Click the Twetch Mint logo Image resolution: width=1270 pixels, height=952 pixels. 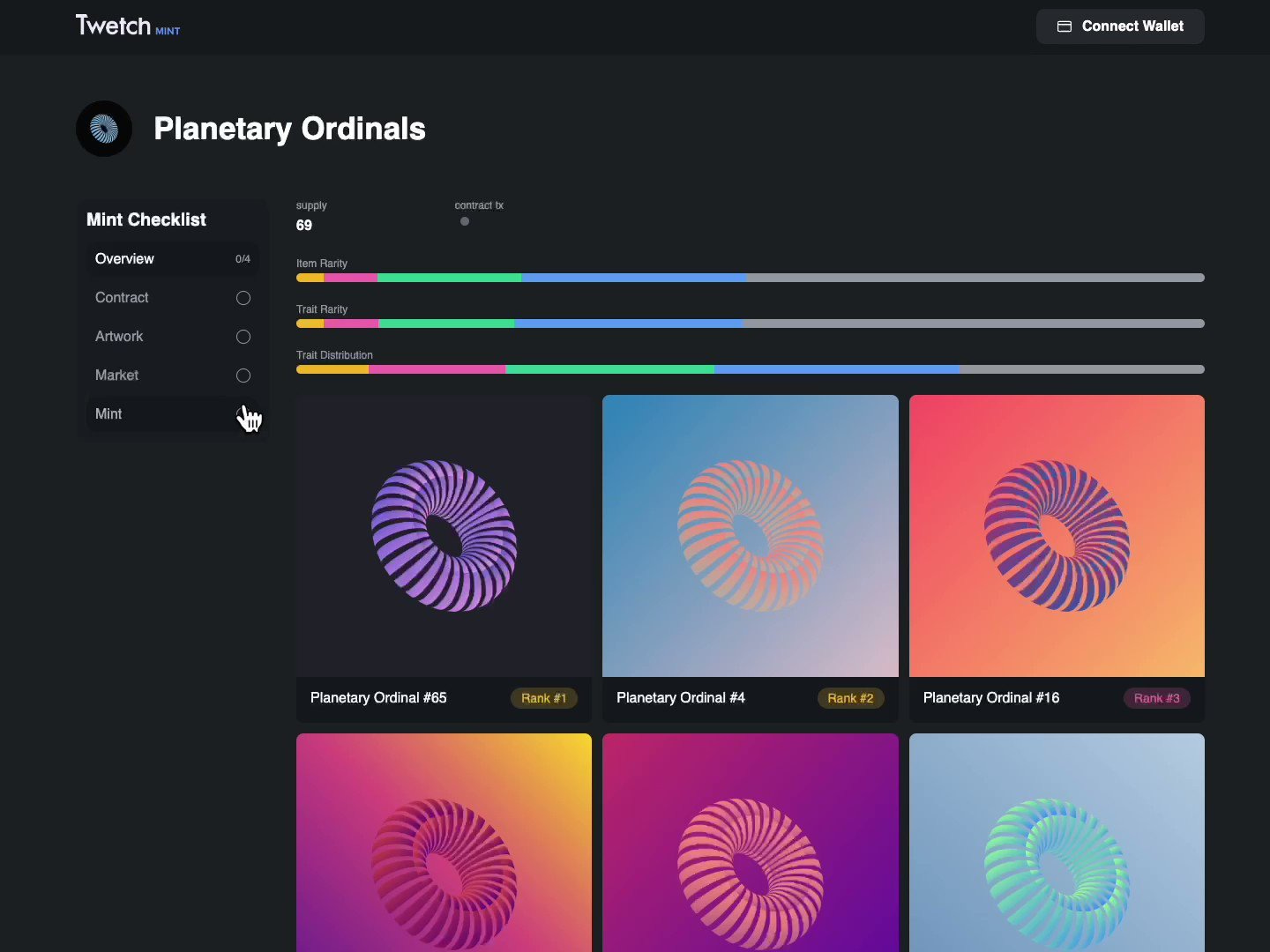click(x=128, y=26)
